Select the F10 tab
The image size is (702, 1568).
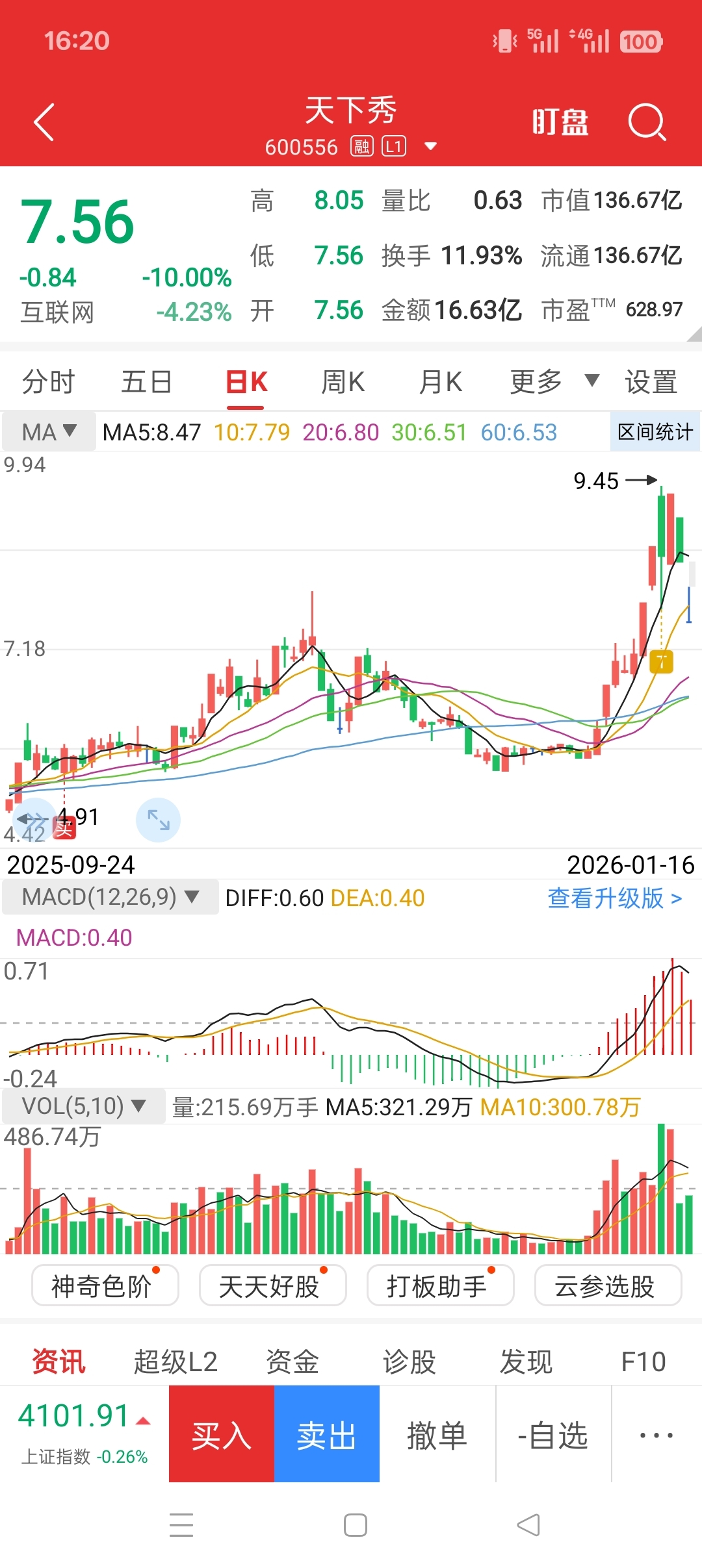click(x=643, y=1361)
